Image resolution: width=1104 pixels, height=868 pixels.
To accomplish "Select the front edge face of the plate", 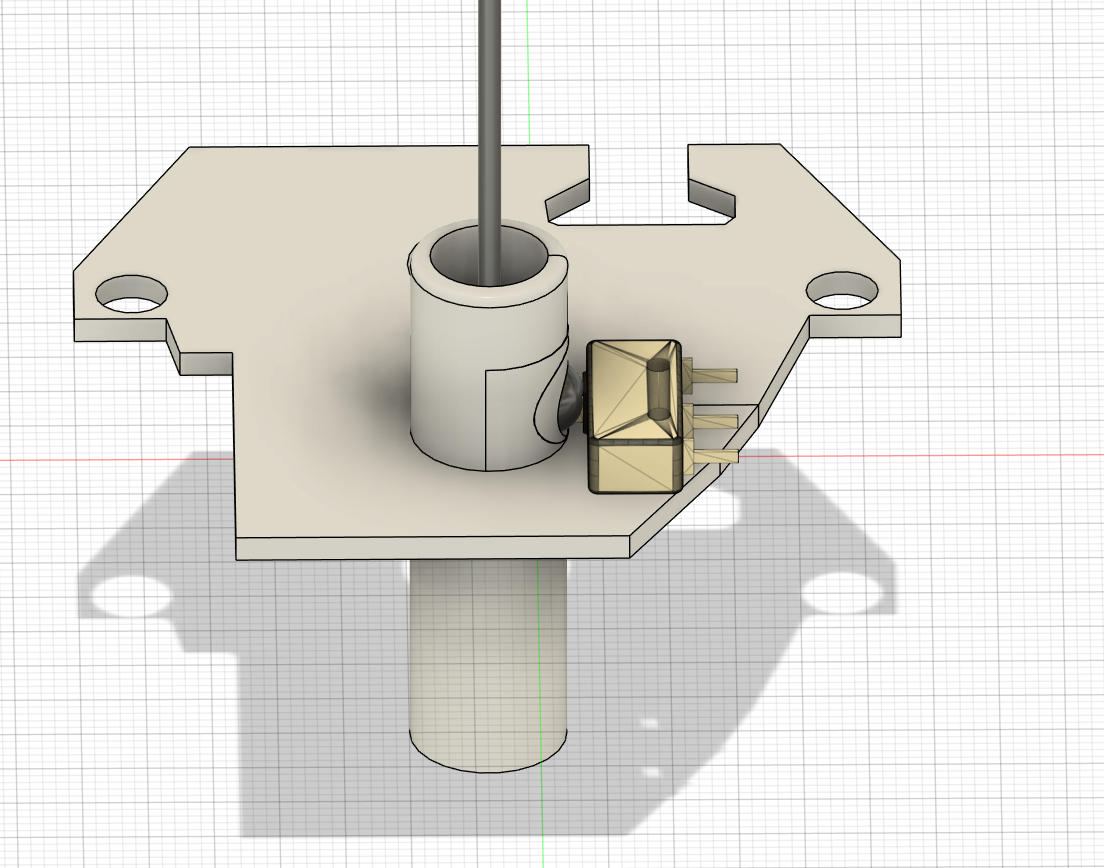I will pos(432,548).
